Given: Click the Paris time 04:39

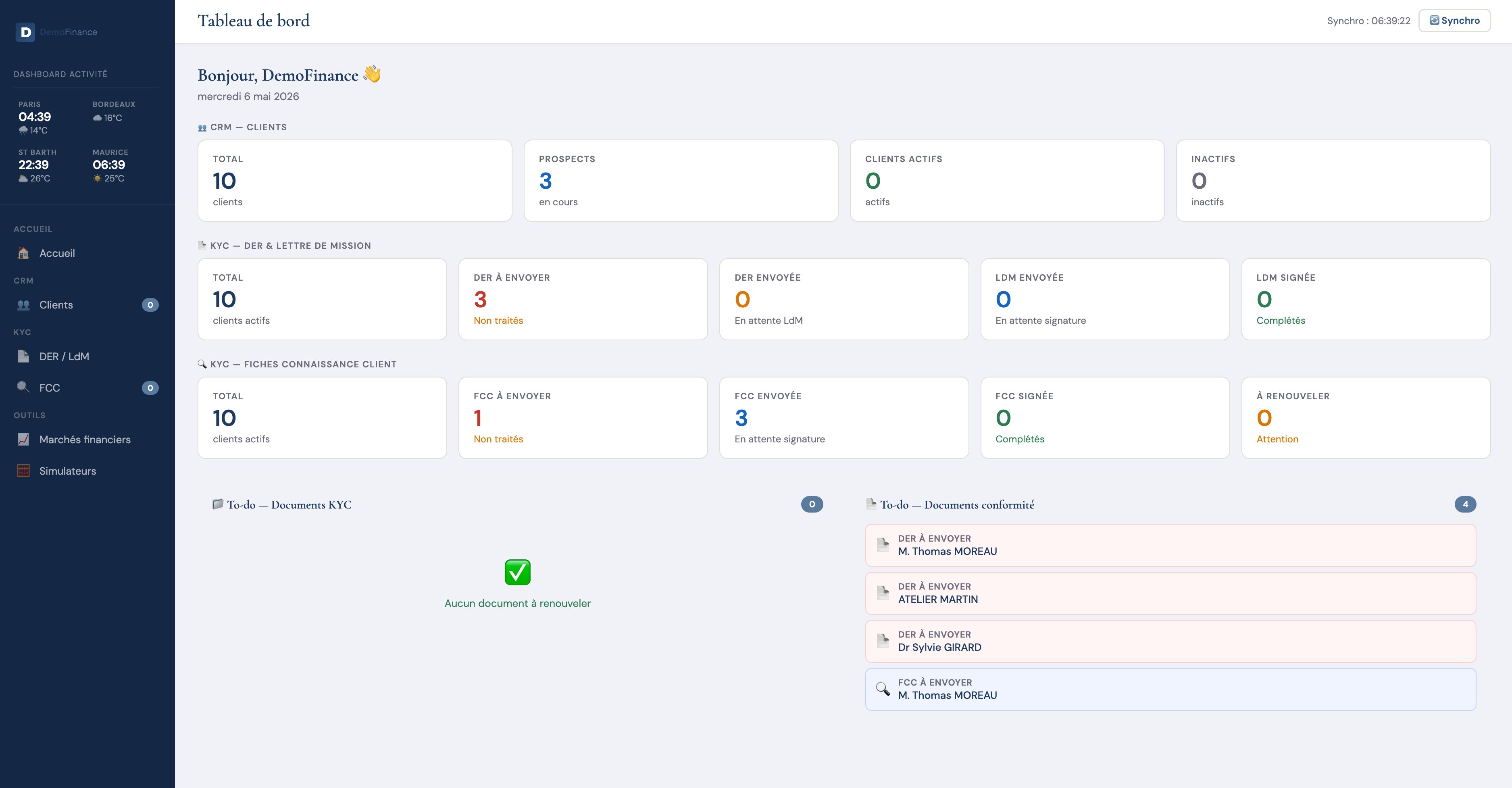Looking at the screenshot, I should [35, 117].
